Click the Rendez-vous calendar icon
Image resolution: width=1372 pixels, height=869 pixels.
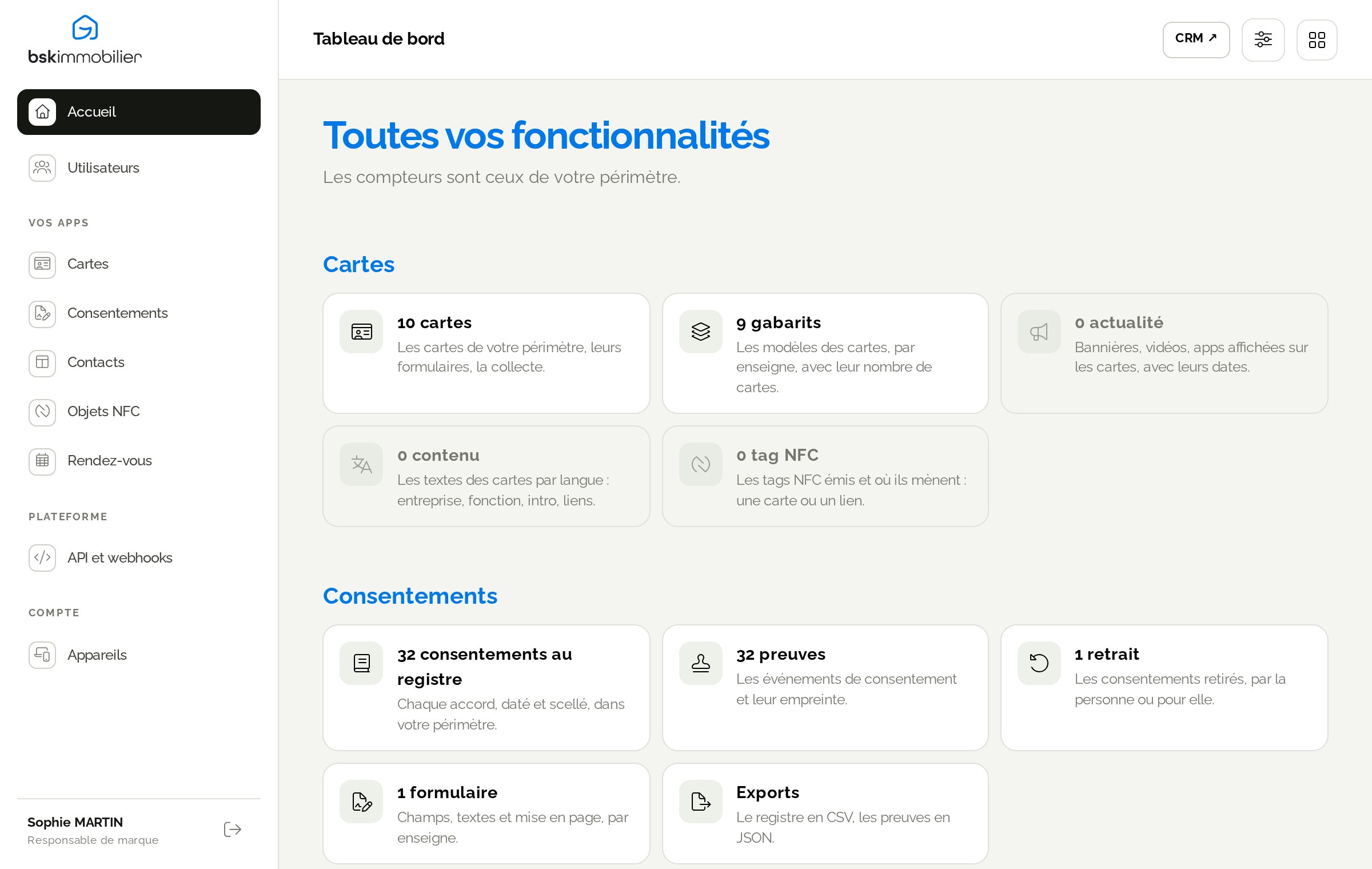click(42, 461)
